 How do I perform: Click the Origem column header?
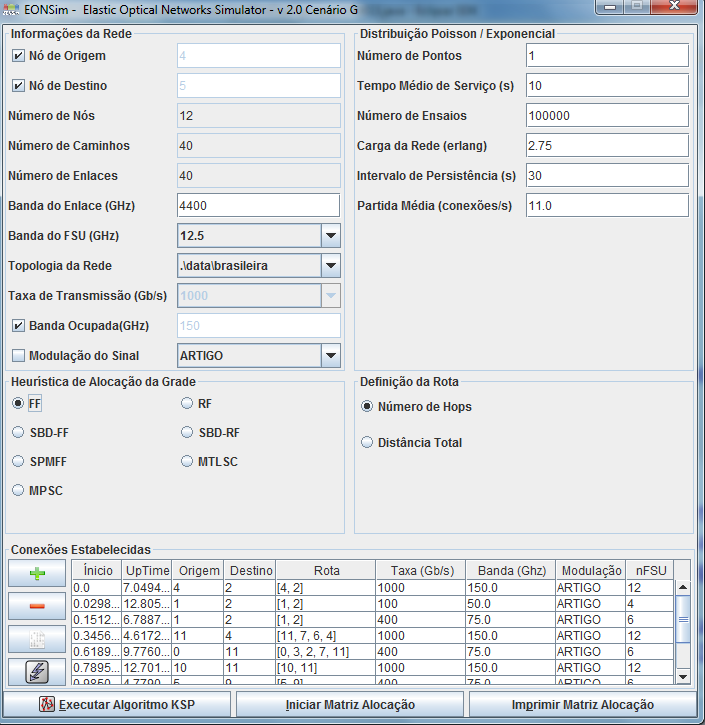(x=198, y=571)
